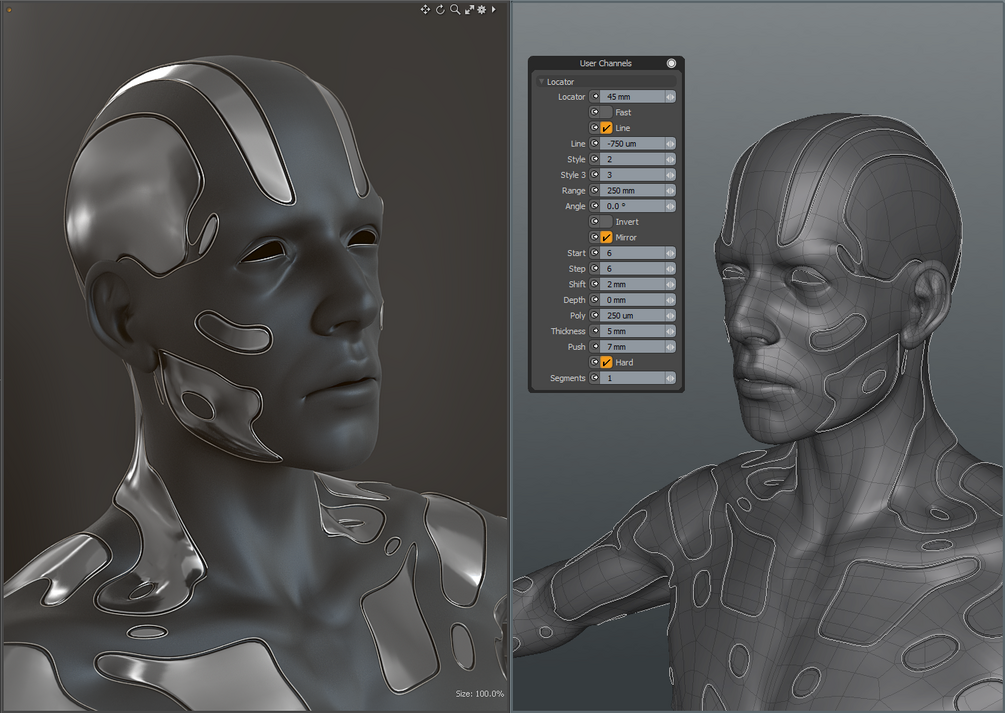Click the Size 100.0% indicator
This screenshot has height=713, width=1005.
(479, 692)
